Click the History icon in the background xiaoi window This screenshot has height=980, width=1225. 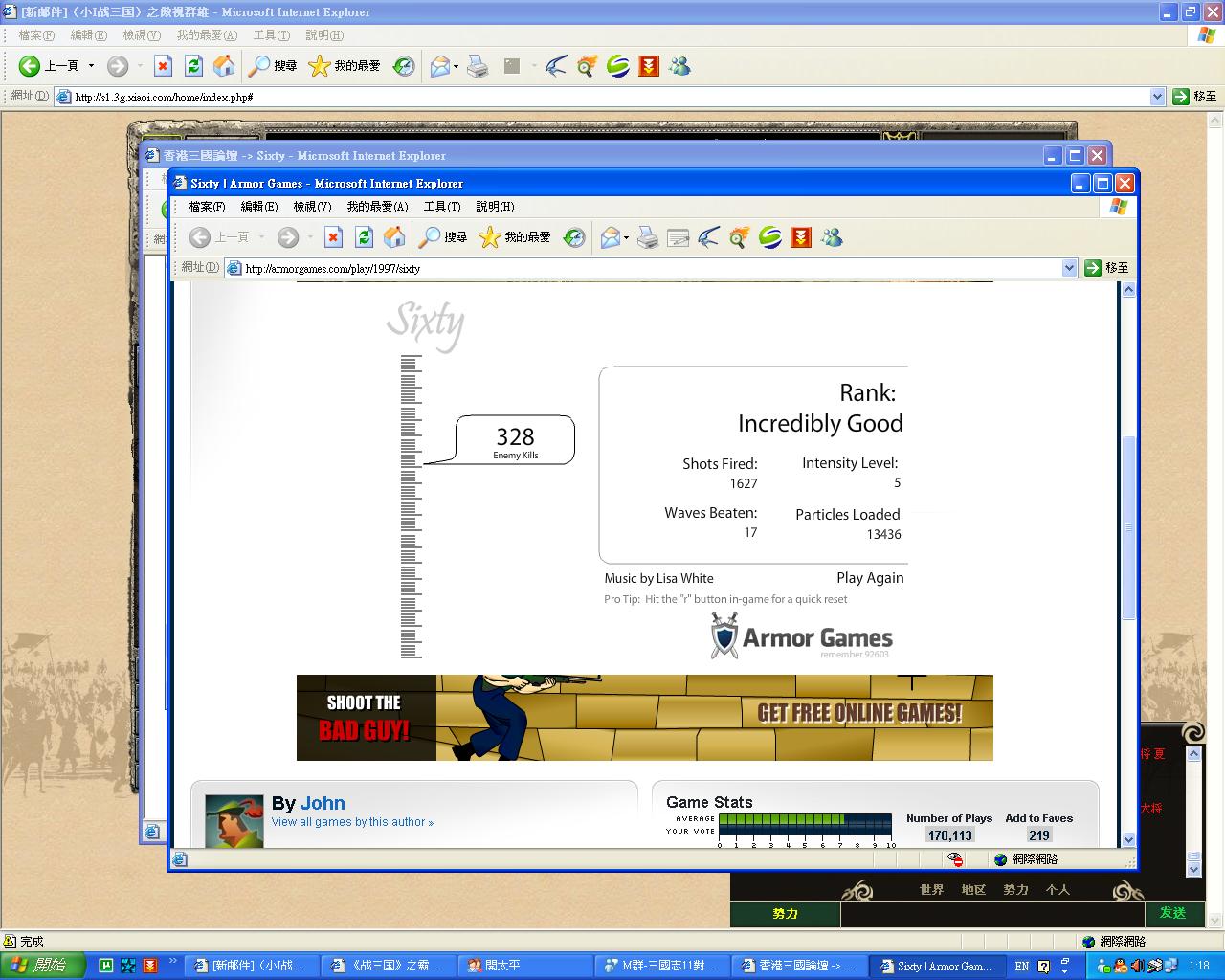coord(404,66)
